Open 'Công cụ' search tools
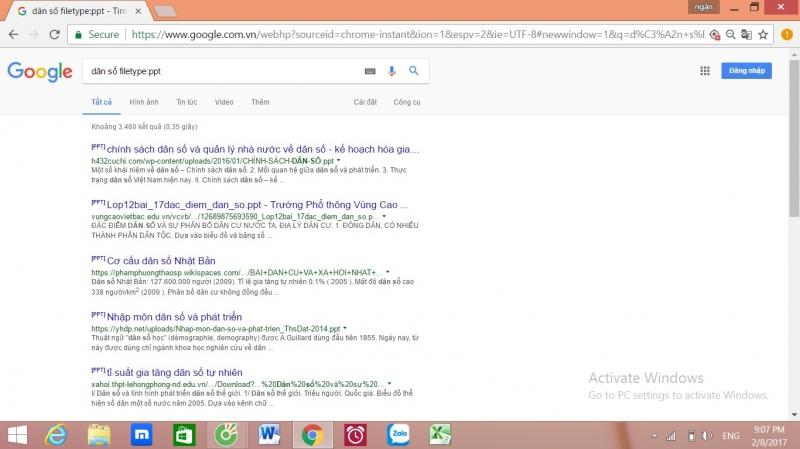The height and width of the screenshot is (449, 800). point(407,102)
